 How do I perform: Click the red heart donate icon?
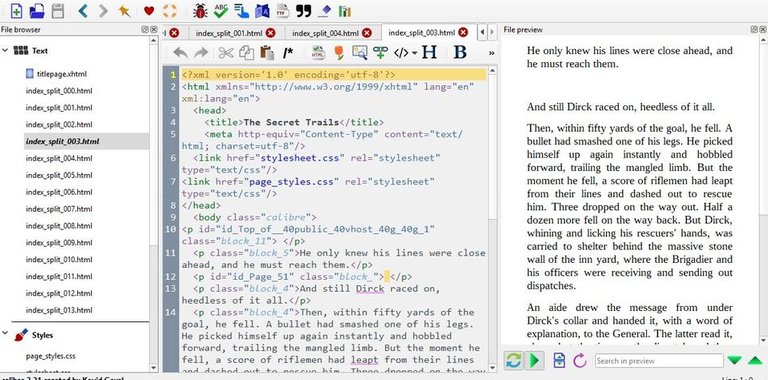[149, 11]
